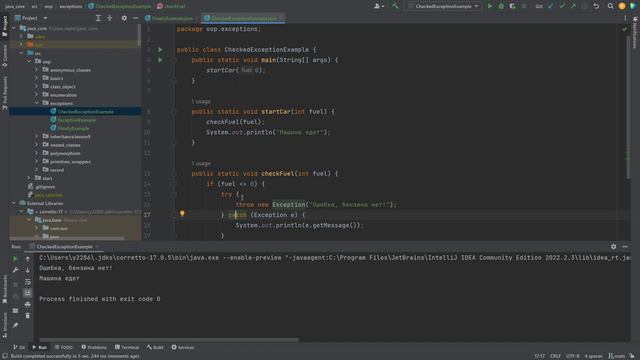Click the yellow intention lightbulb on line 17

(182, 213)
